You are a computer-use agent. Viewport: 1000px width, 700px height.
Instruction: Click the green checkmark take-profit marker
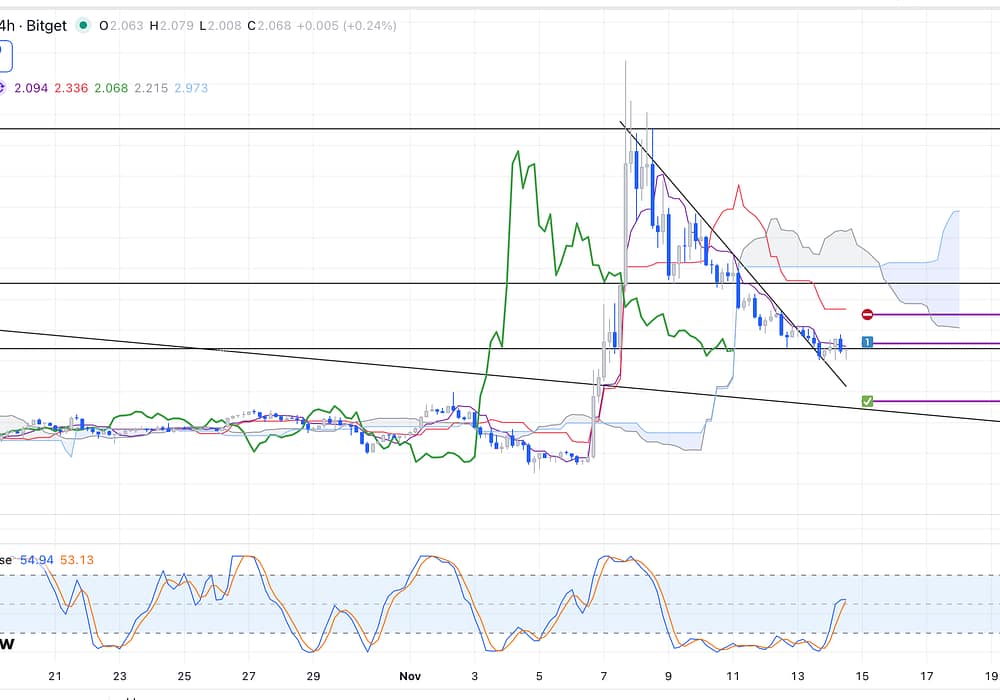(867, 401)
